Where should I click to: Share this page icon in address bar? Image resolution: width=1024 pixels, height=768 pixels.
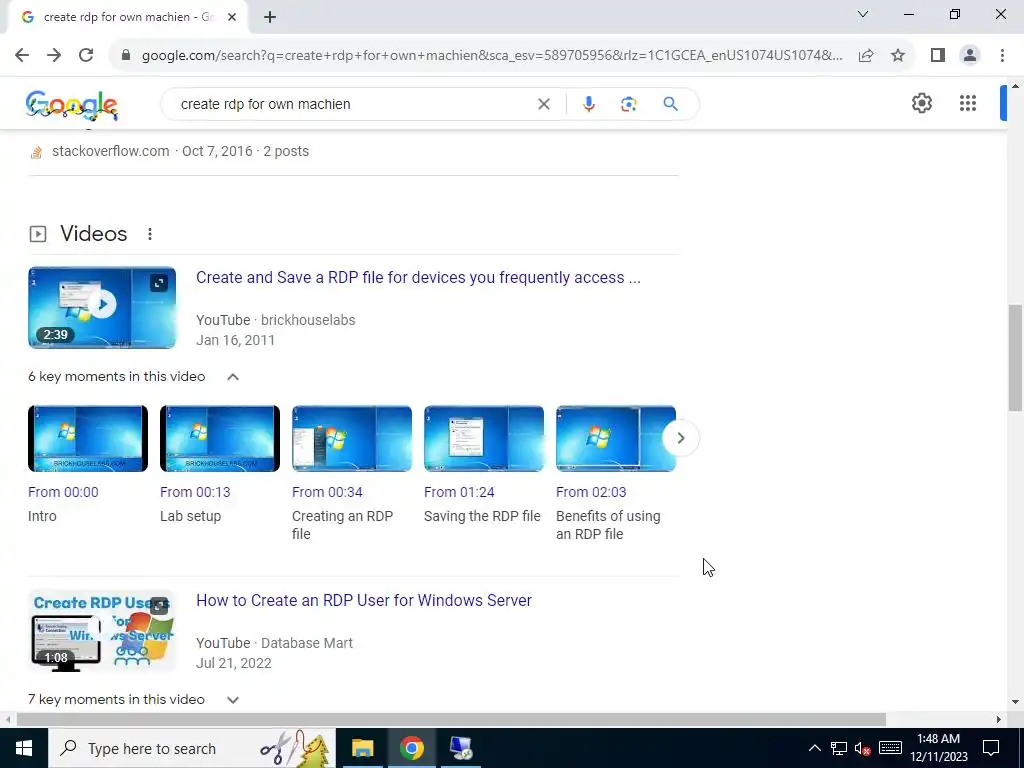coord(866,56)
